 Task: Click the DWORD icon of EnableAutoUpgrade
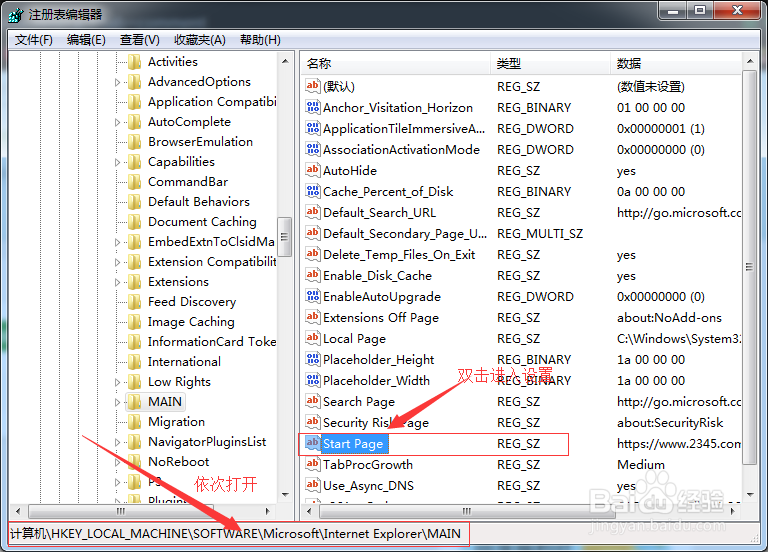[312, 296]
